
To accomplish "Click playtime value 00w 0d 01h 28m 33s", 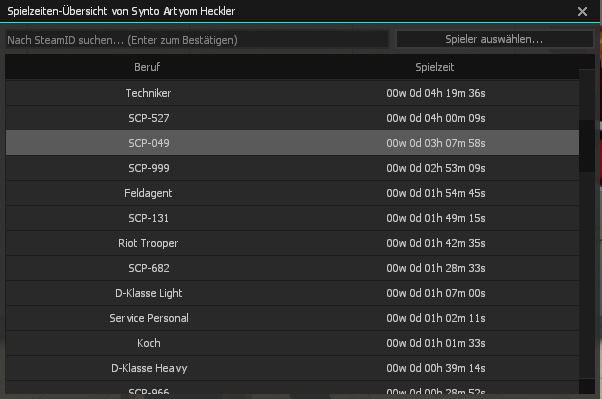I will tap(436, 268).
